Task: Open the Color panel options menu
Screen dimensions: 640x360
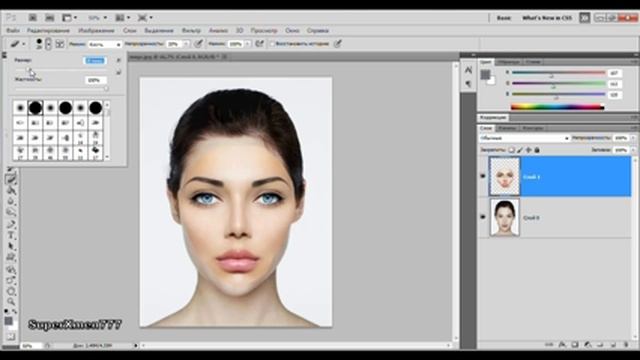Action: coord(634,62)
